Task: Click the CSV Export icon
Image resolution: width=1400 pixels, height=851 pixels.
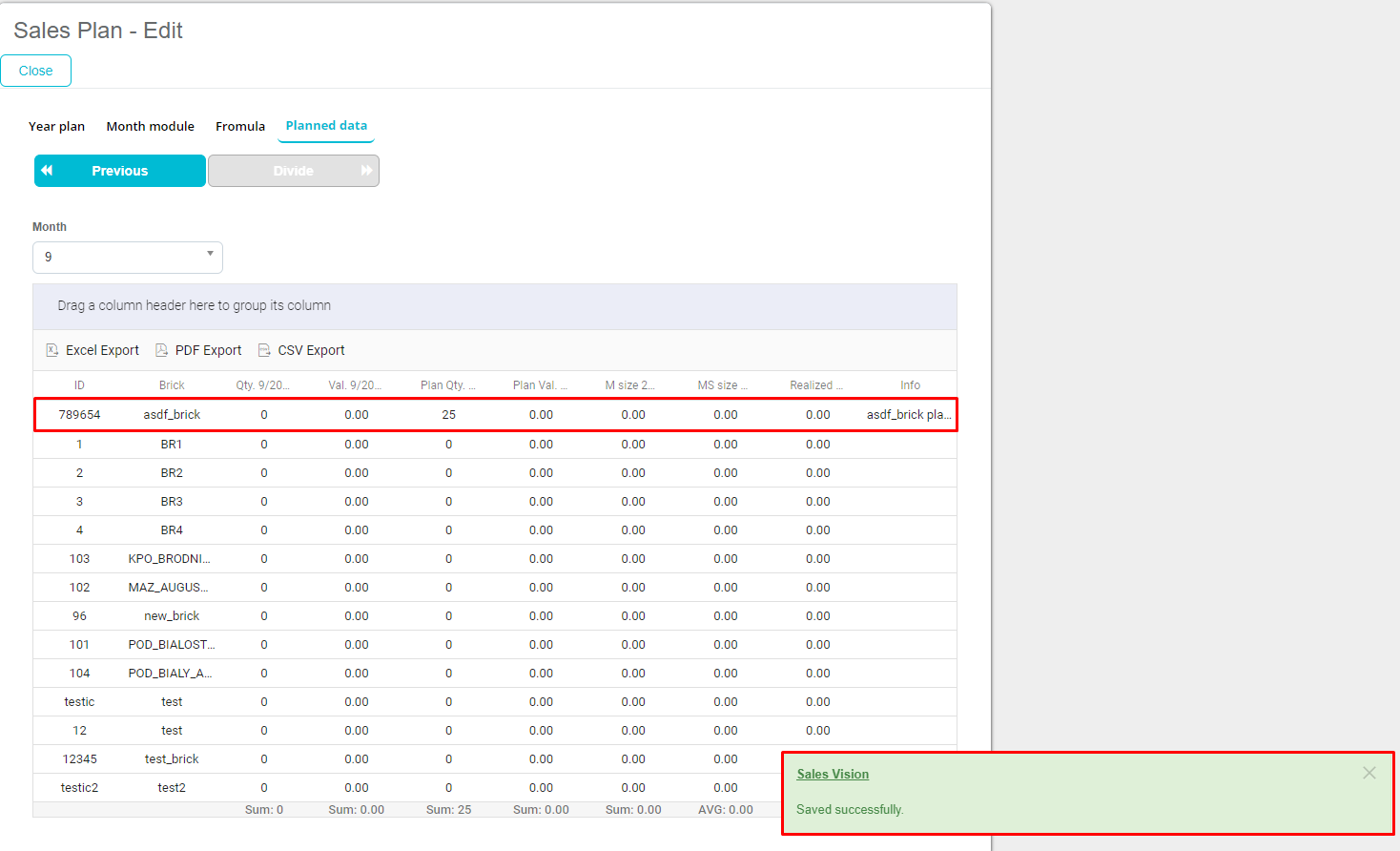Action: tap(264, 350)
